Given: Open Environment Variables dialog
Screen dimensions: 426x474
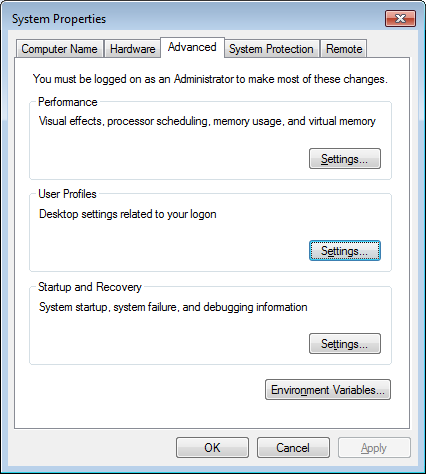Looking at the screenshot, I should coord(328,389).
